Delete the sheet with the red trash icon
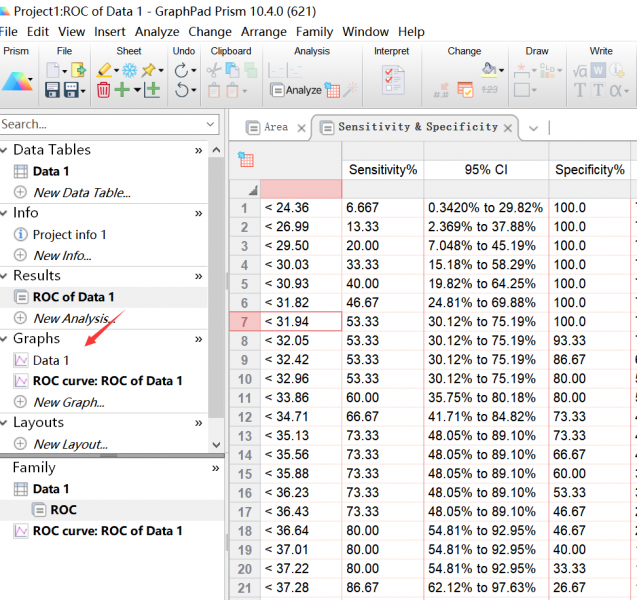This screenshot has height=600, width=637. click(x=103, y=90)
